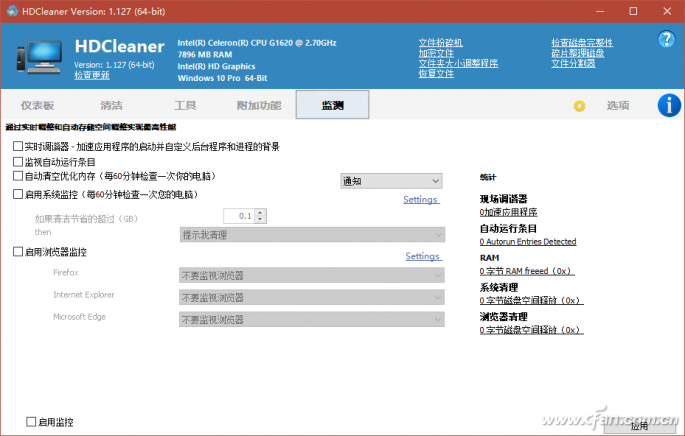Open Settings link for system monitoring

(x=421, y=200)
